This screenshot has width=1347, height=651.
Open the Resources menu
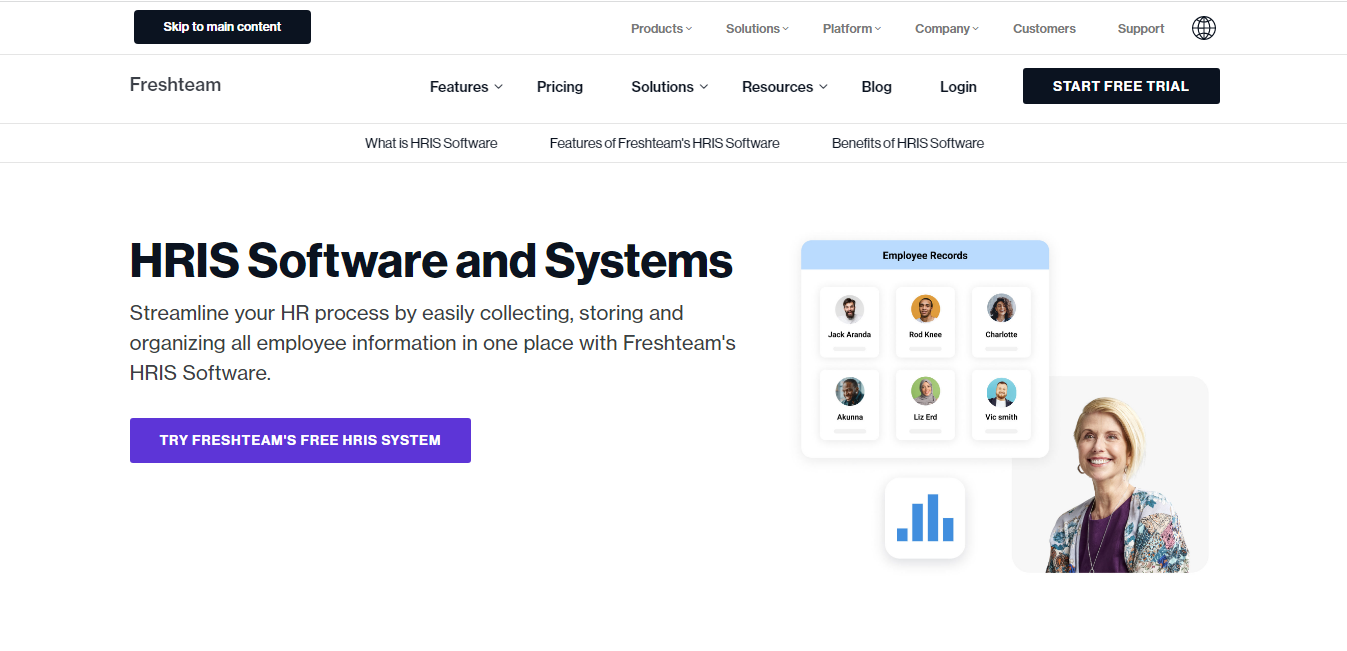785,87
